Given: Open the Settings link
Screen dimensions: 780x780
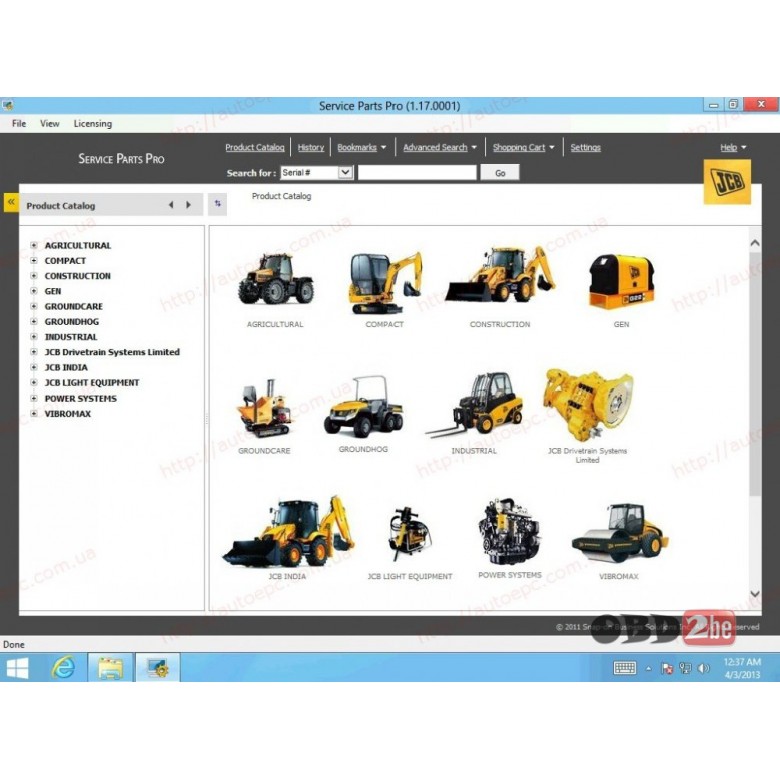Looking at the screenshot, I should point(585,147).
